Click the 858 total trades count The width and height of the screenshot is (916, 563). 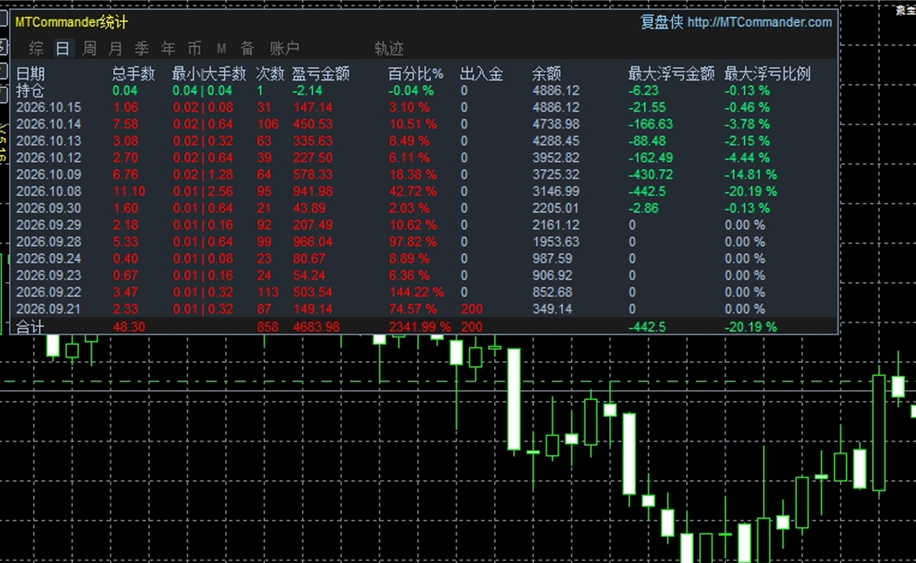click(268, 327)
